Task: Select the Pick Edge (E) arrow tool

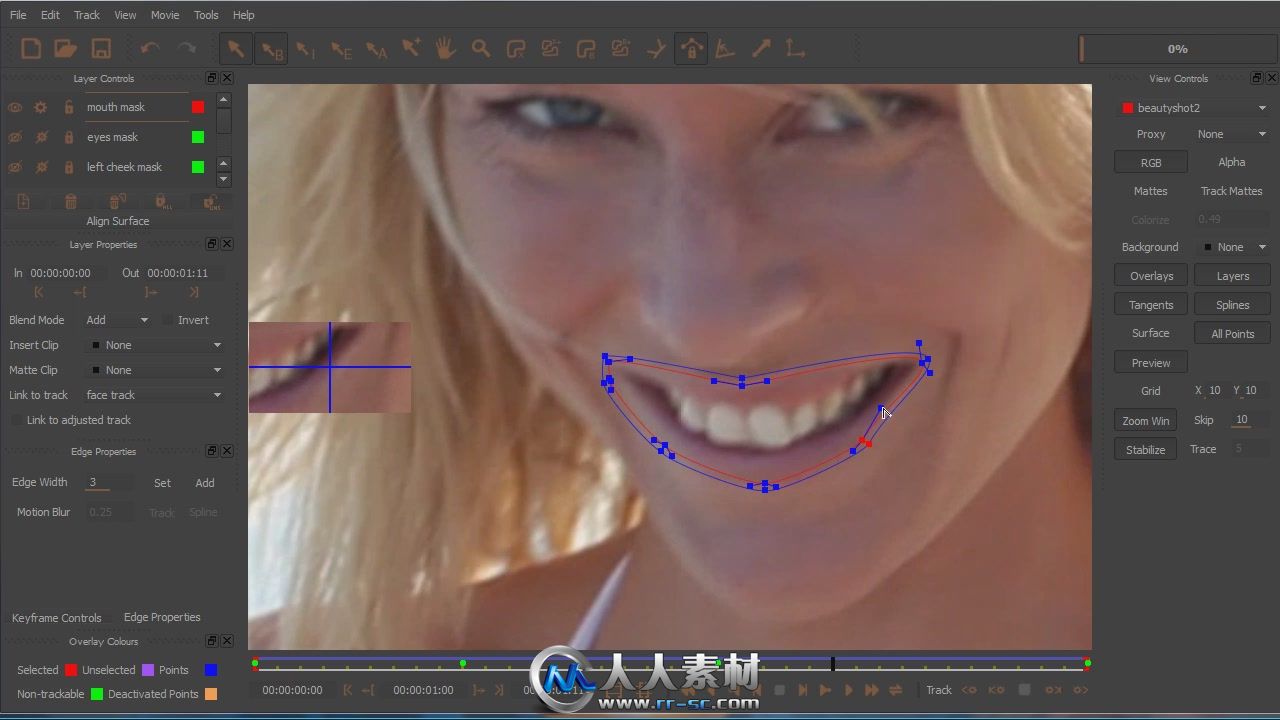Action: [x=341, y=49]
